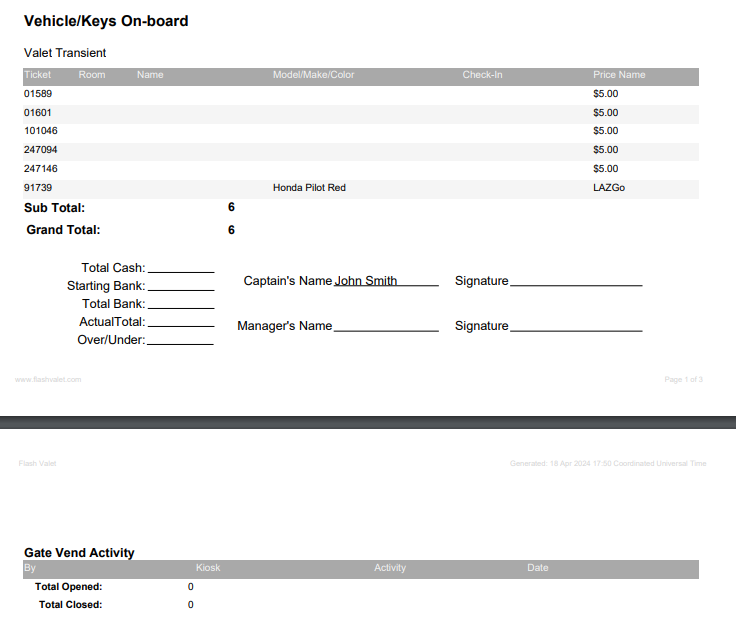736x623 pixels.
Task: Click the 'Flash Valet' page header text
Action: click(38, 463)
